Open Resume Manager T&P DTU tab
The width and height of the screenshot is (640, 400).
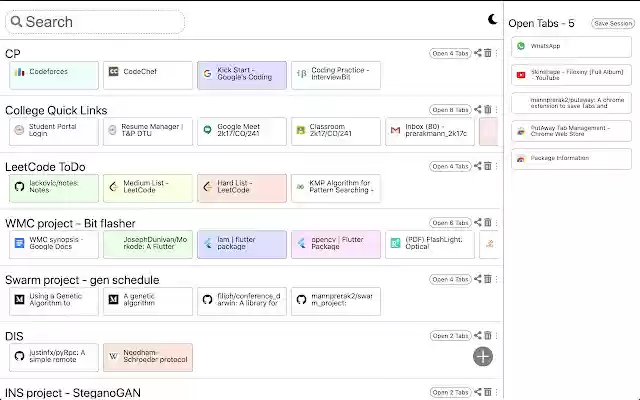click(x=148, y=131)
